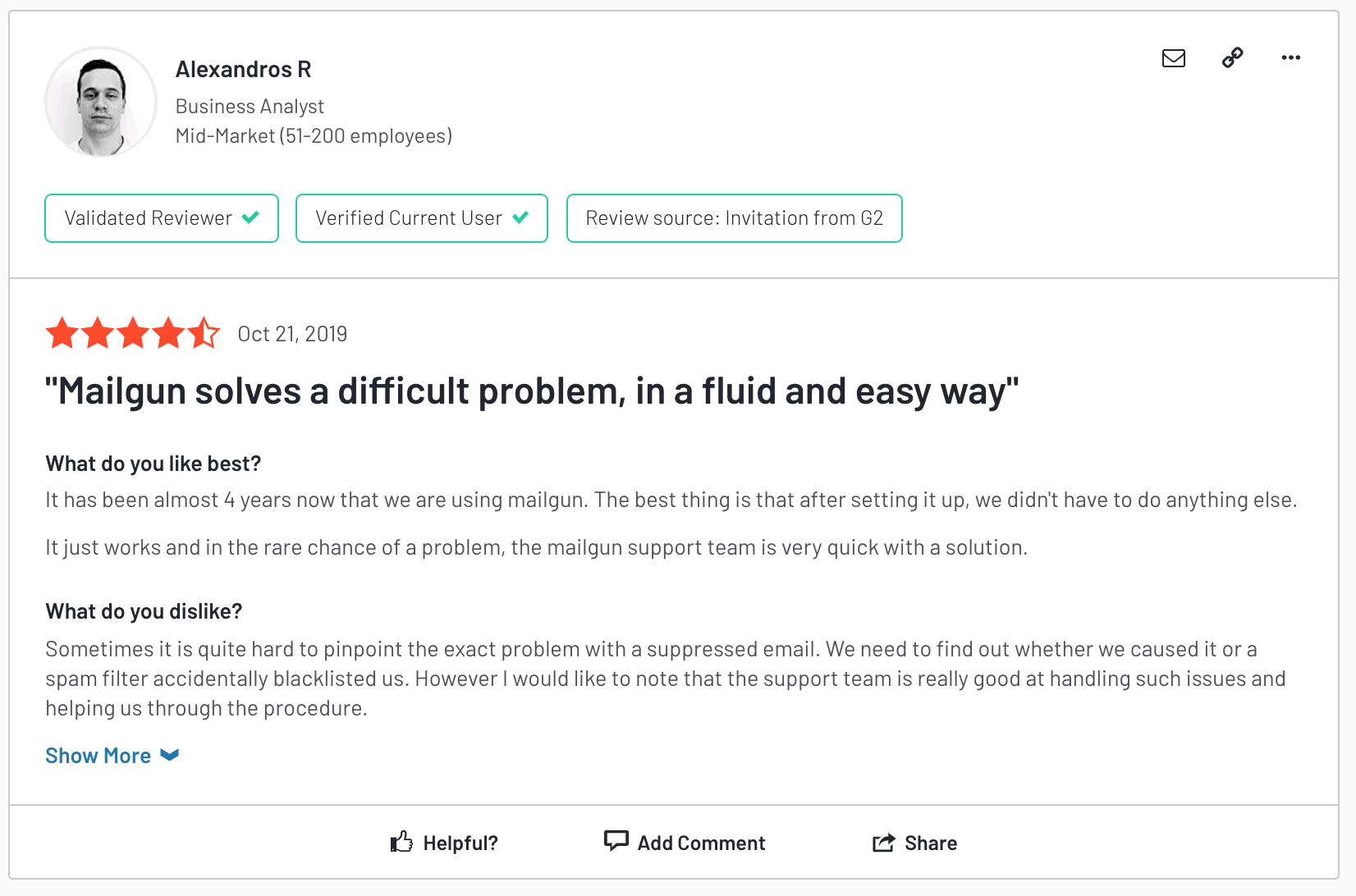The image size is (1356, 896).
Task: Click the speech bubble comment icon
Action: [616, 841]
